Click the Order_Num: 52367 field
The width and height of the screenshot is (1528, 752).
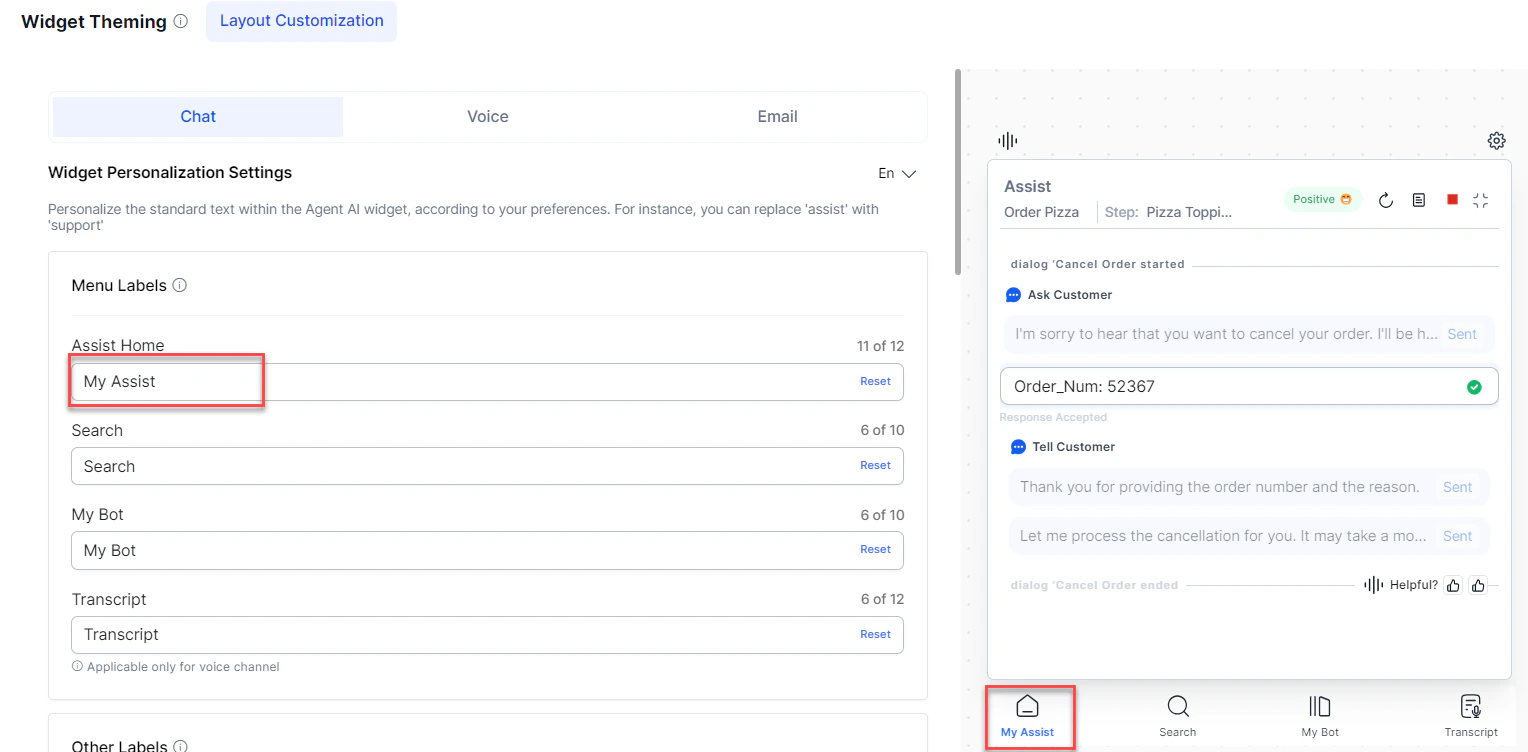1249,386
